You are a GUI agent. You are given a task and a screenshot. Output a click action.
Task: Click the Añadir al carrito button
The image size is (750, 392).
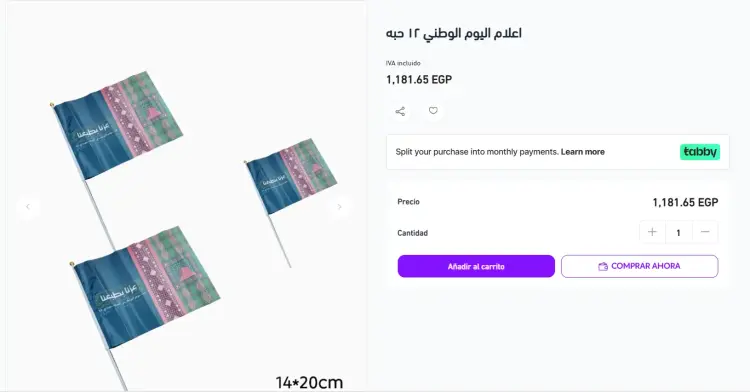click(476, 266)
